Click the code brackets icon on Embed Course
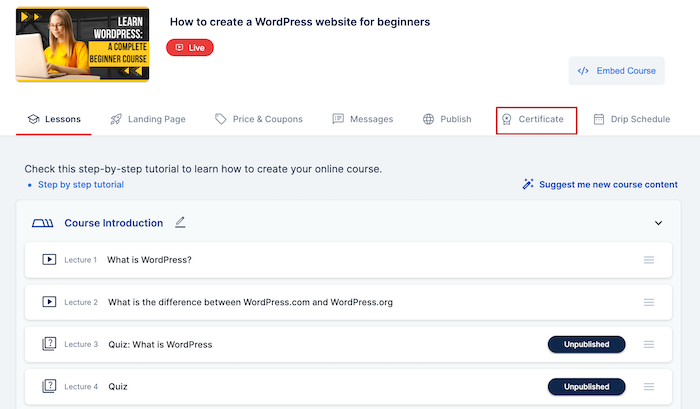 pos(583,71)
